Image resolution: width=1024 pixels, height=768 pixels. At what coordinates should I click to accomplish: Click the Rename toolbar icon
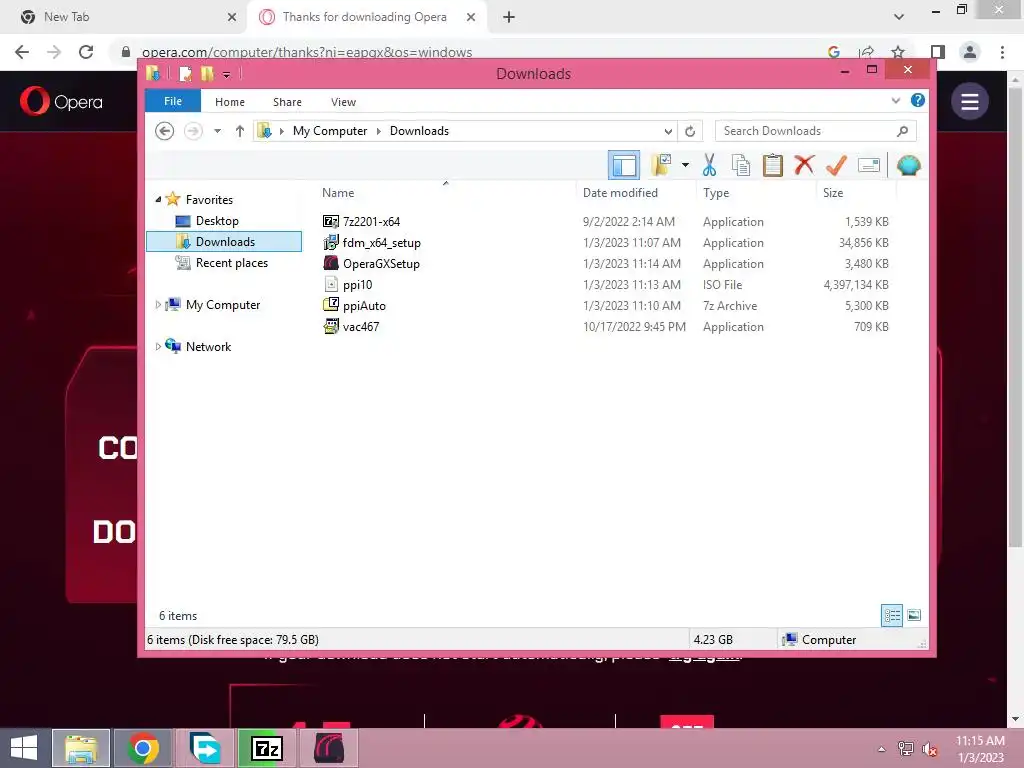click(x=869, y=165)
